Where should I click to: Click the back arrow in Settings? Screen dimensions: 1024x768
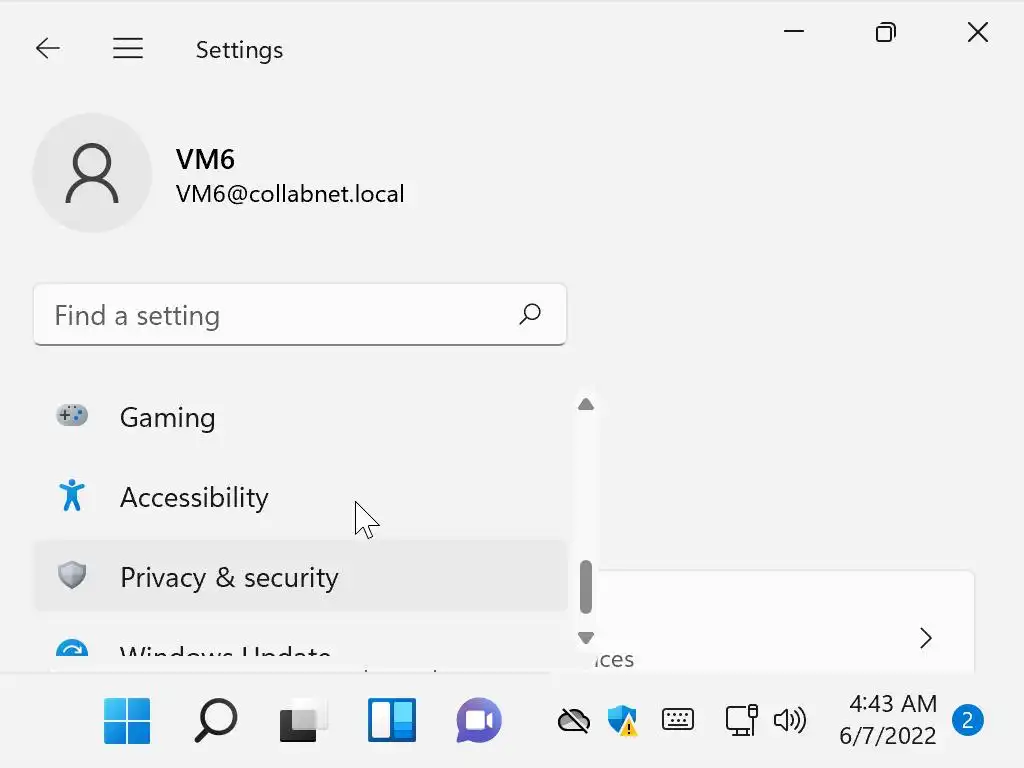pos(48,49)
